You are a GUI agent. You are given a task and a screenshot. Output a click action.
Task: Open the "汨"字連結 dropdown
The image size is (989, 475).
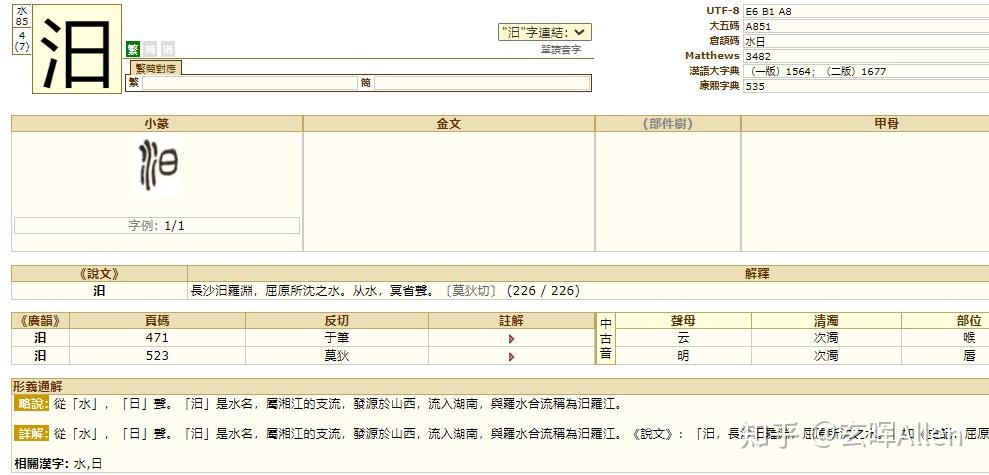(x=545, y=32)
